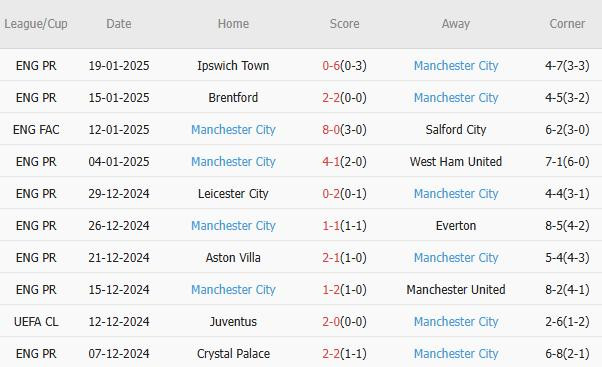602x367 pixels.
Task: Open the Aston Villa home team
Action: tap(233, 258)
